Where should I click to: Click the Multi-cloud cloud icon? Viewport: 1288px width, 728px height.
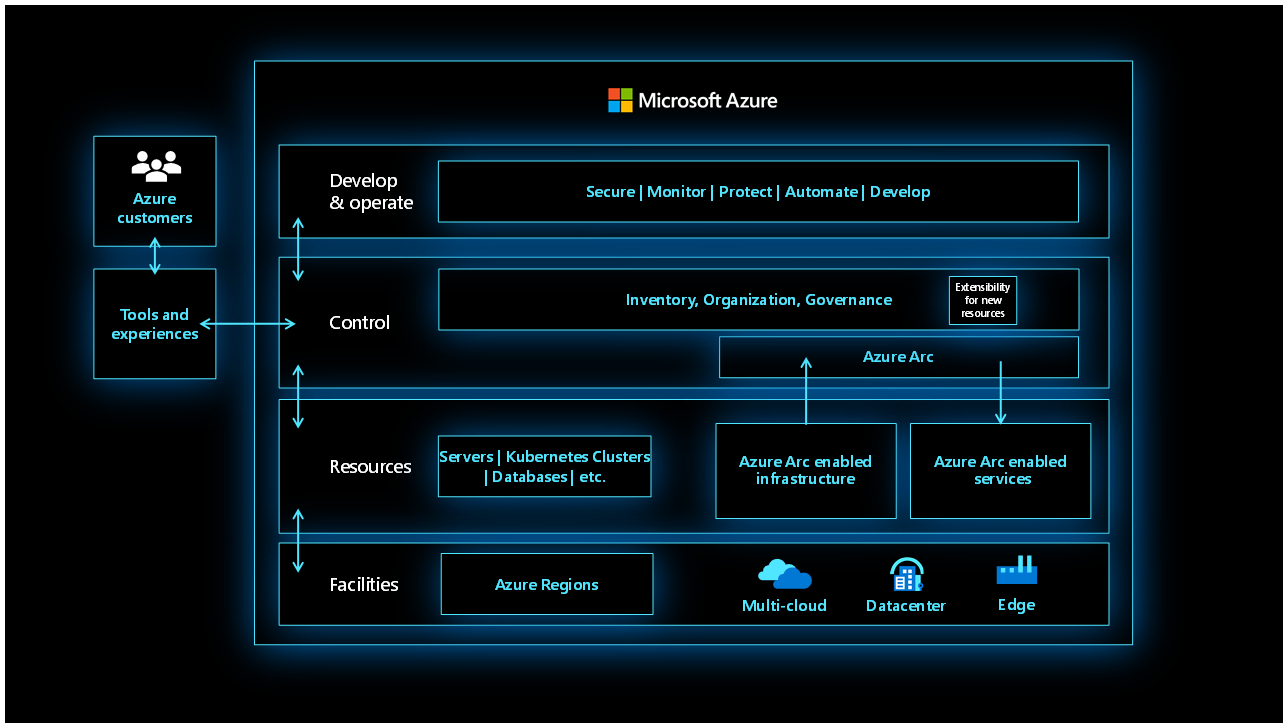(x=784, y=572)
